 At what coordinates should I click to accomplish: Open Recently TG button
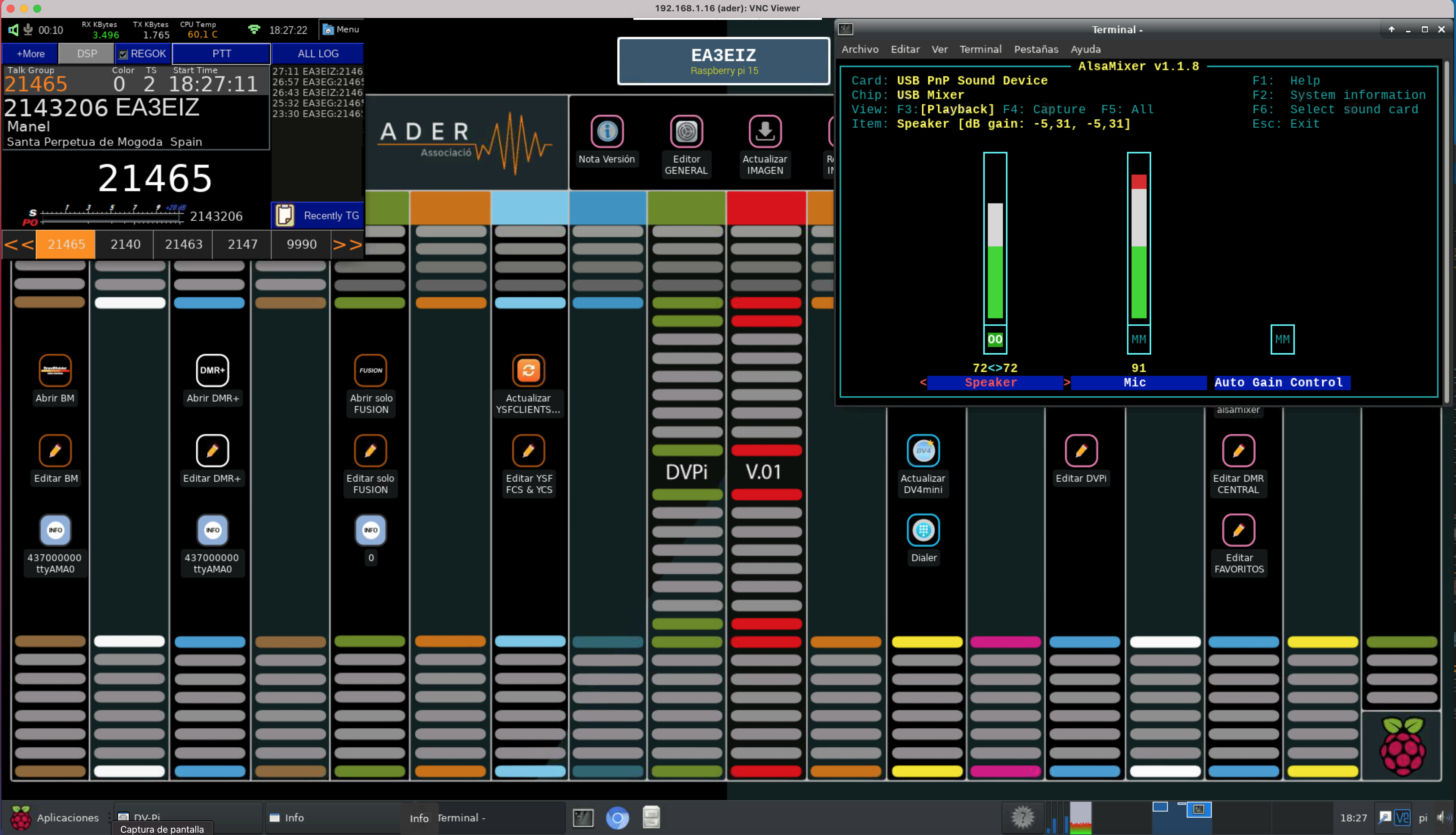(318, 216)
